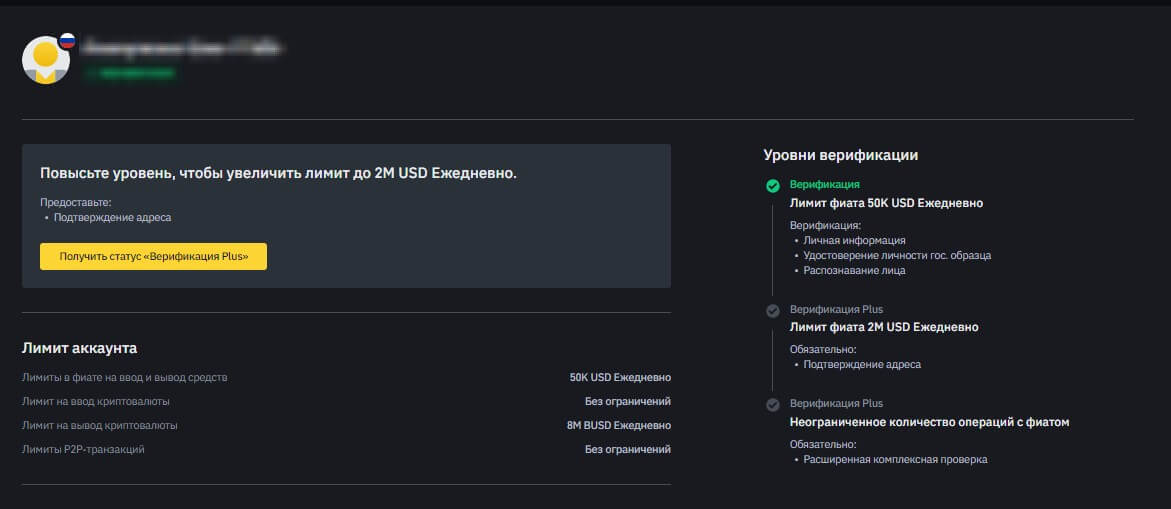This screenshot has width=1171, height=509.
Task: Click gray checkmark for unlimited fiat operations level
Action: 773,405
